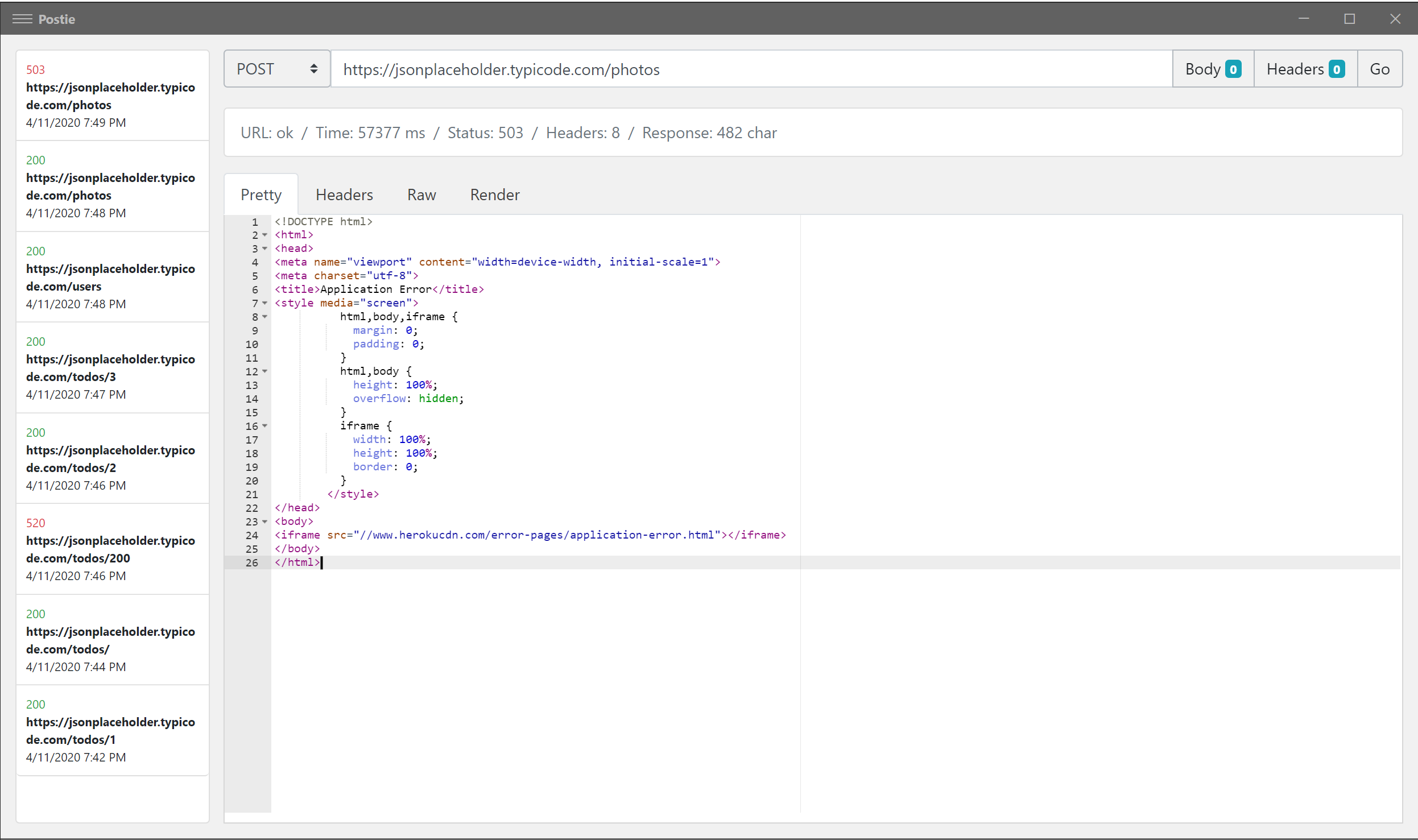Screen dimensions: 1418x840
Task: Select the 520 todos/200 history entry
Action: (x=112, y=549)
